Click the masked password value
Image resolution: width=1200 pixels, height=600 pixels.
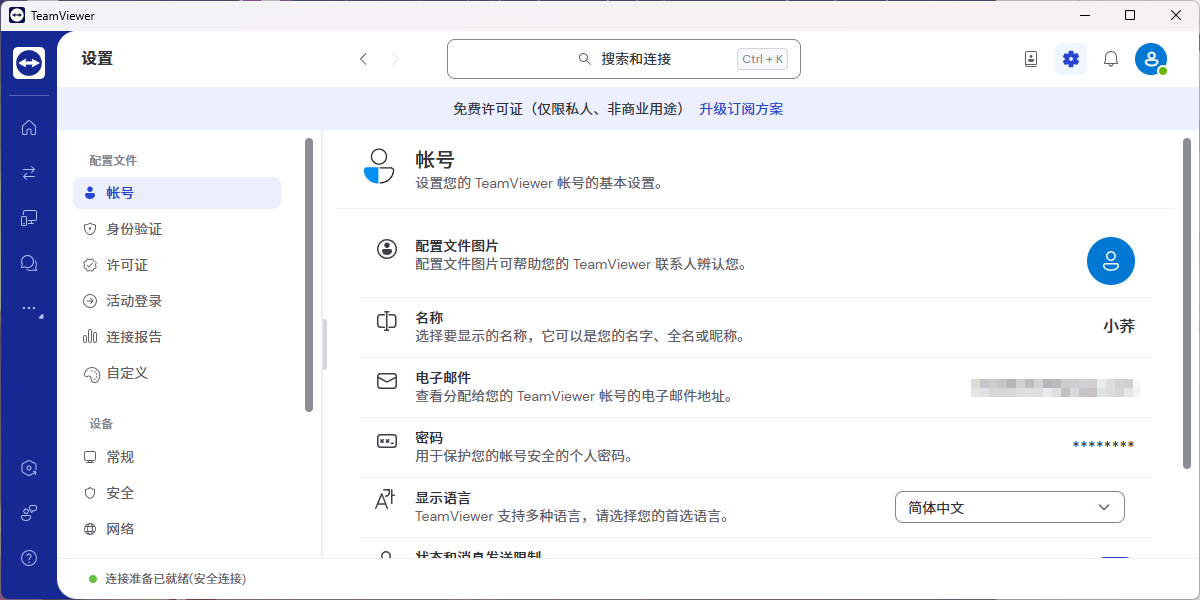(x=1103, y=445)
